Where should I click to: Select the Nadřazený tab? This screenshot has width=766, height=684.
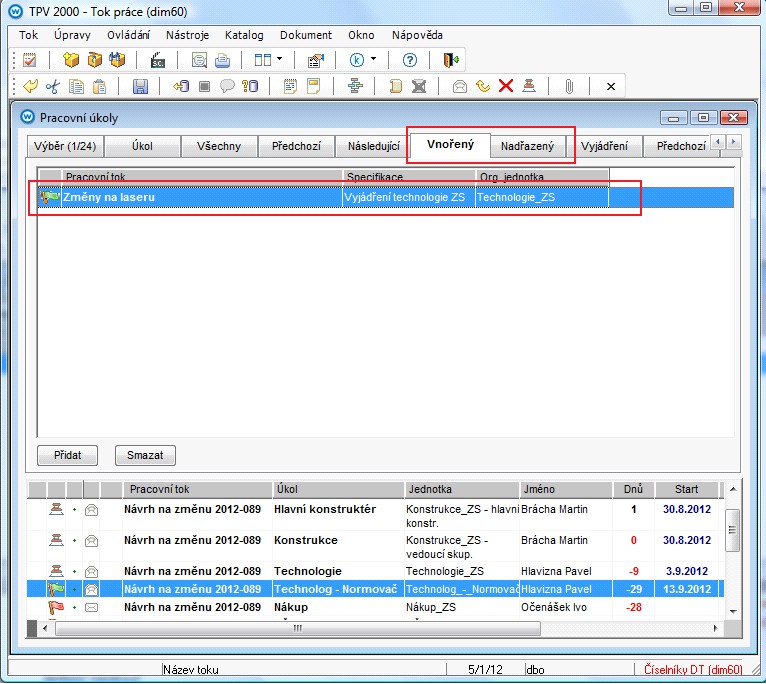click(x=528, y=146)
